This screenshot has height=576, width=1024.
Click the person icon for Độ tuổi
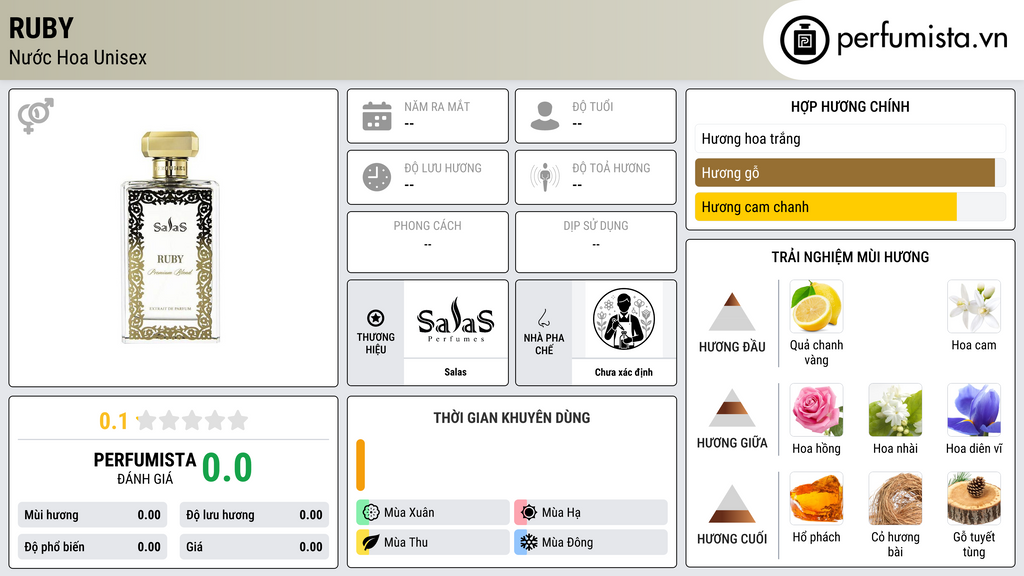(545, 116)
